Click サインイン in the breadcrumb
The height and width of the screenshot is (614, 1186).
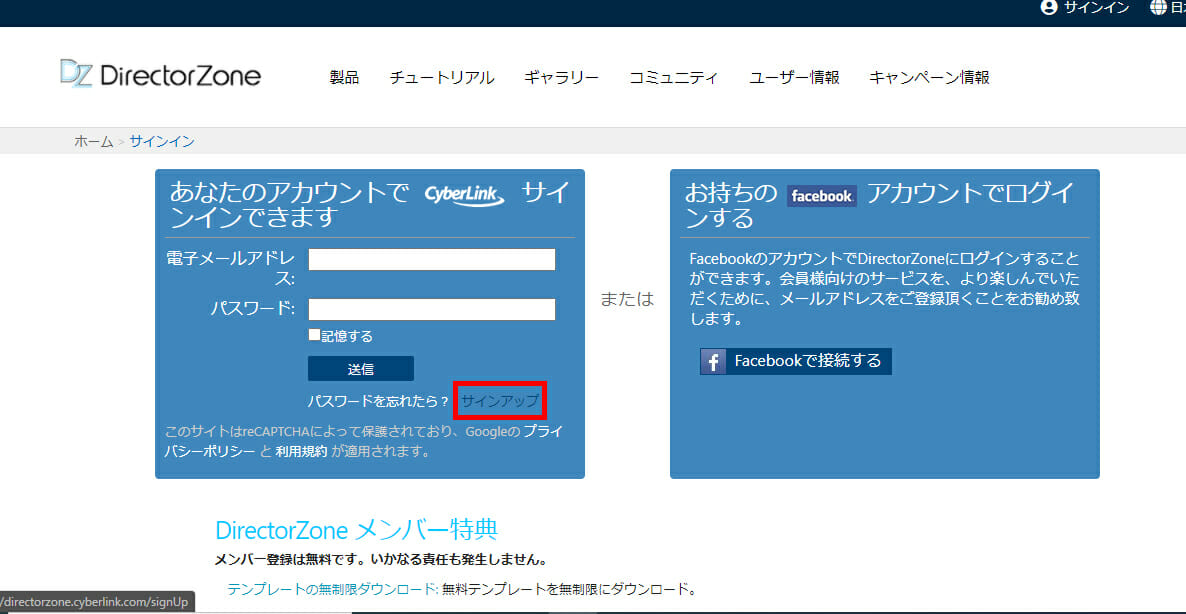(x=162, y=141)
